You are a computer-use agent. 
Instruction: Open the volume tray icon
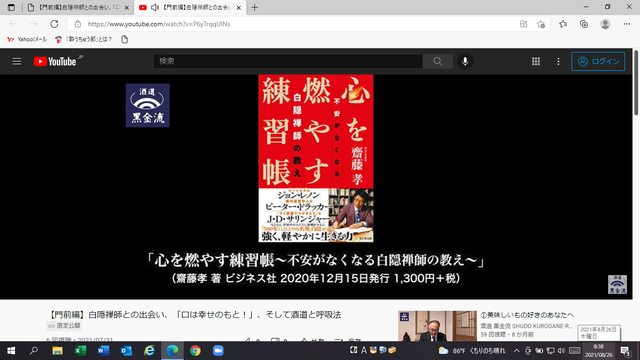click(562, 351)
